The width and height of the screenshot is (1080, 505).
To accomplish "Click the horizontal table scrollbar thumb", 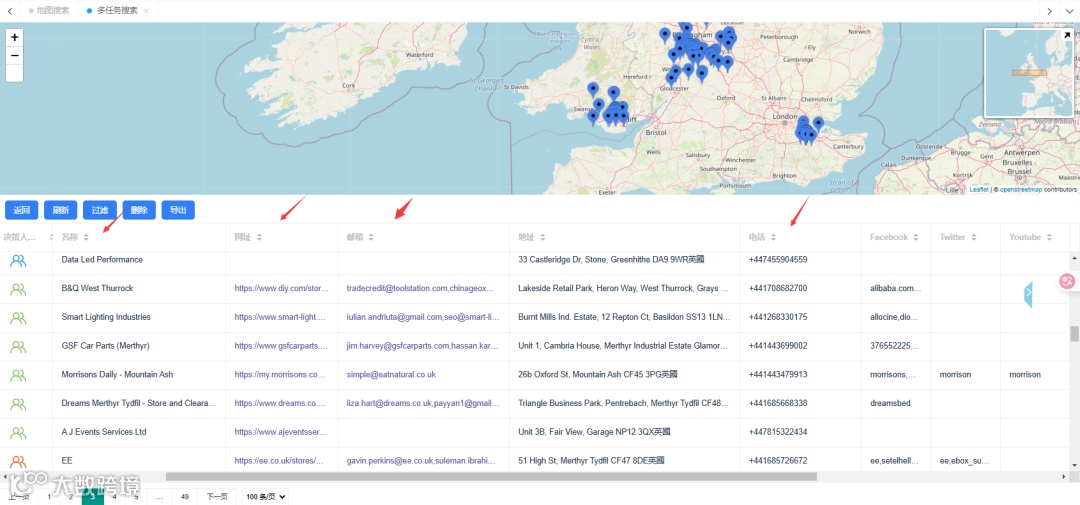I will point(490,476).
